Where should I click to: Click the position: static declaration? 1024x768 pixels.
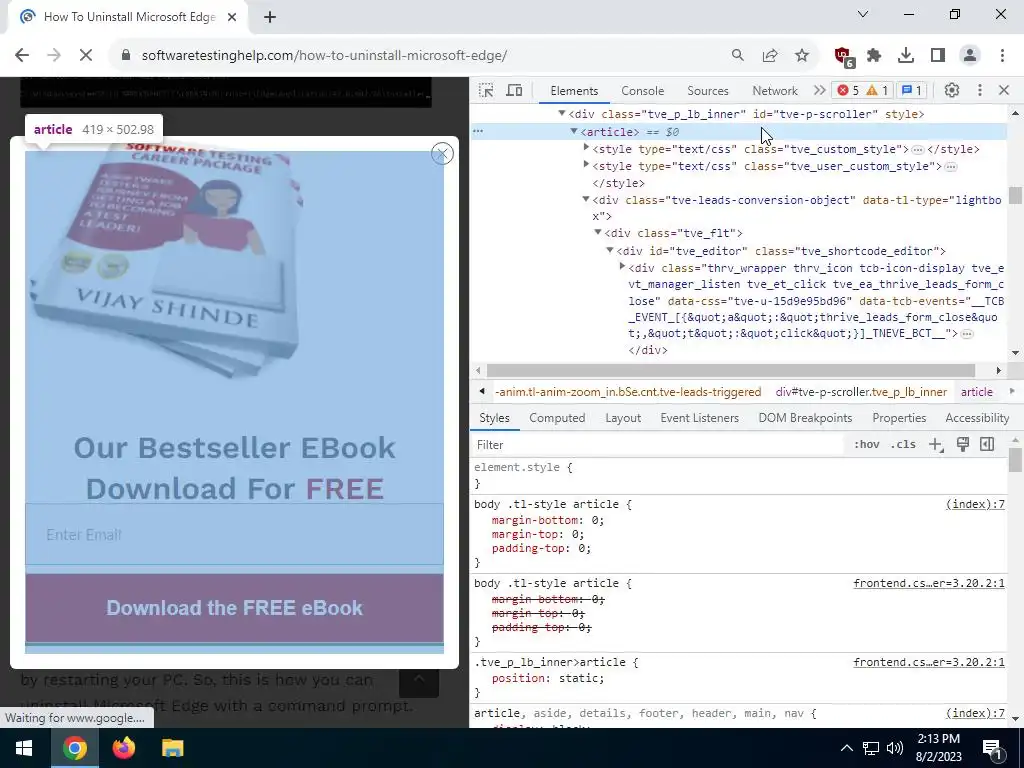[x=548, y=679]
